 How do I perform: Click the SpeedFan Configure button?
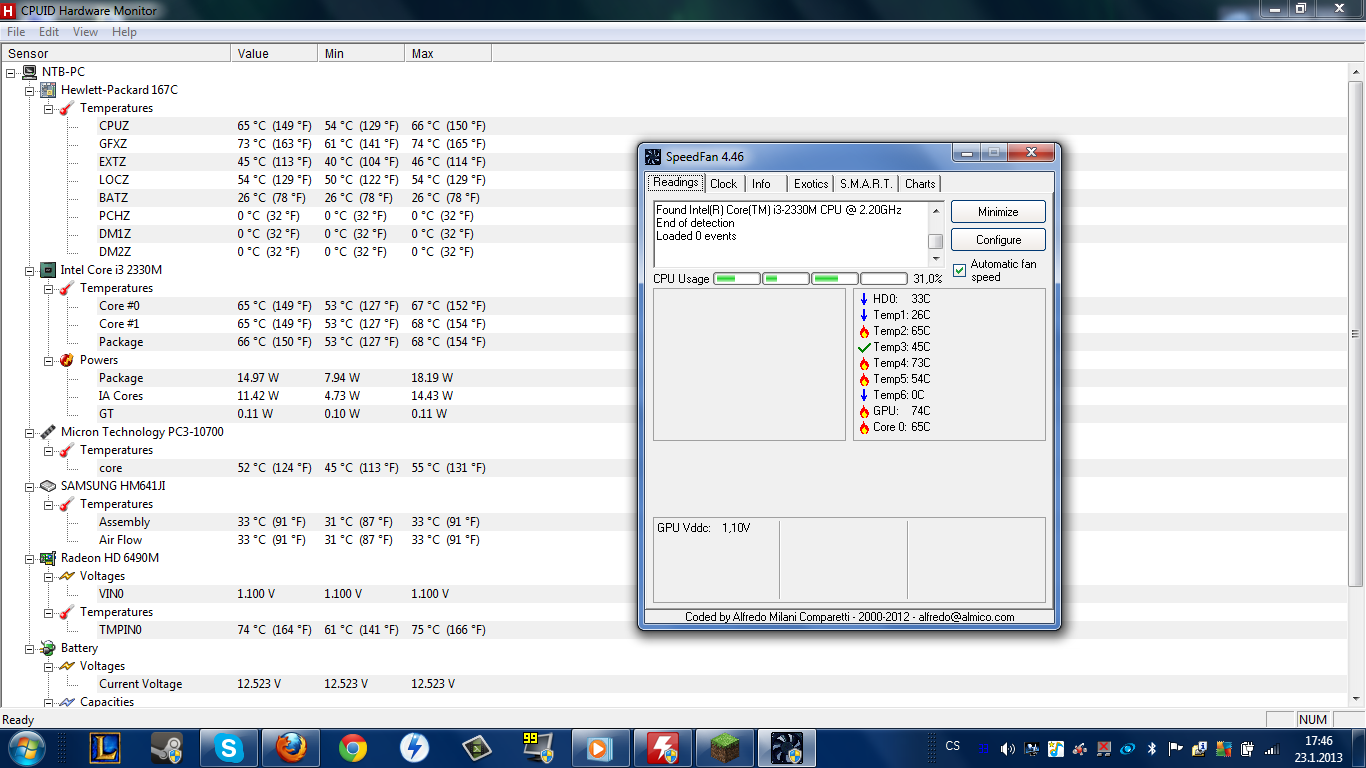(998, 240)
